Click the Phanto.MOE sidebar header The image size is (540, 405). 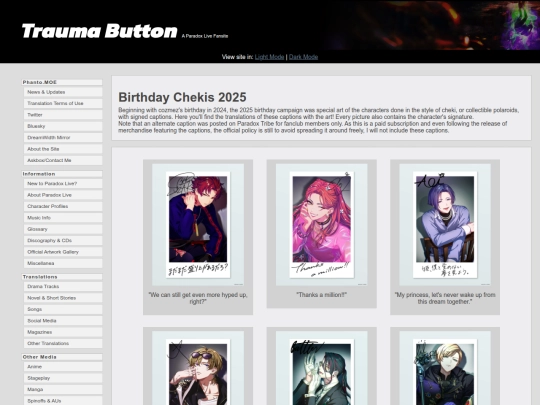[x=62, y=82]
